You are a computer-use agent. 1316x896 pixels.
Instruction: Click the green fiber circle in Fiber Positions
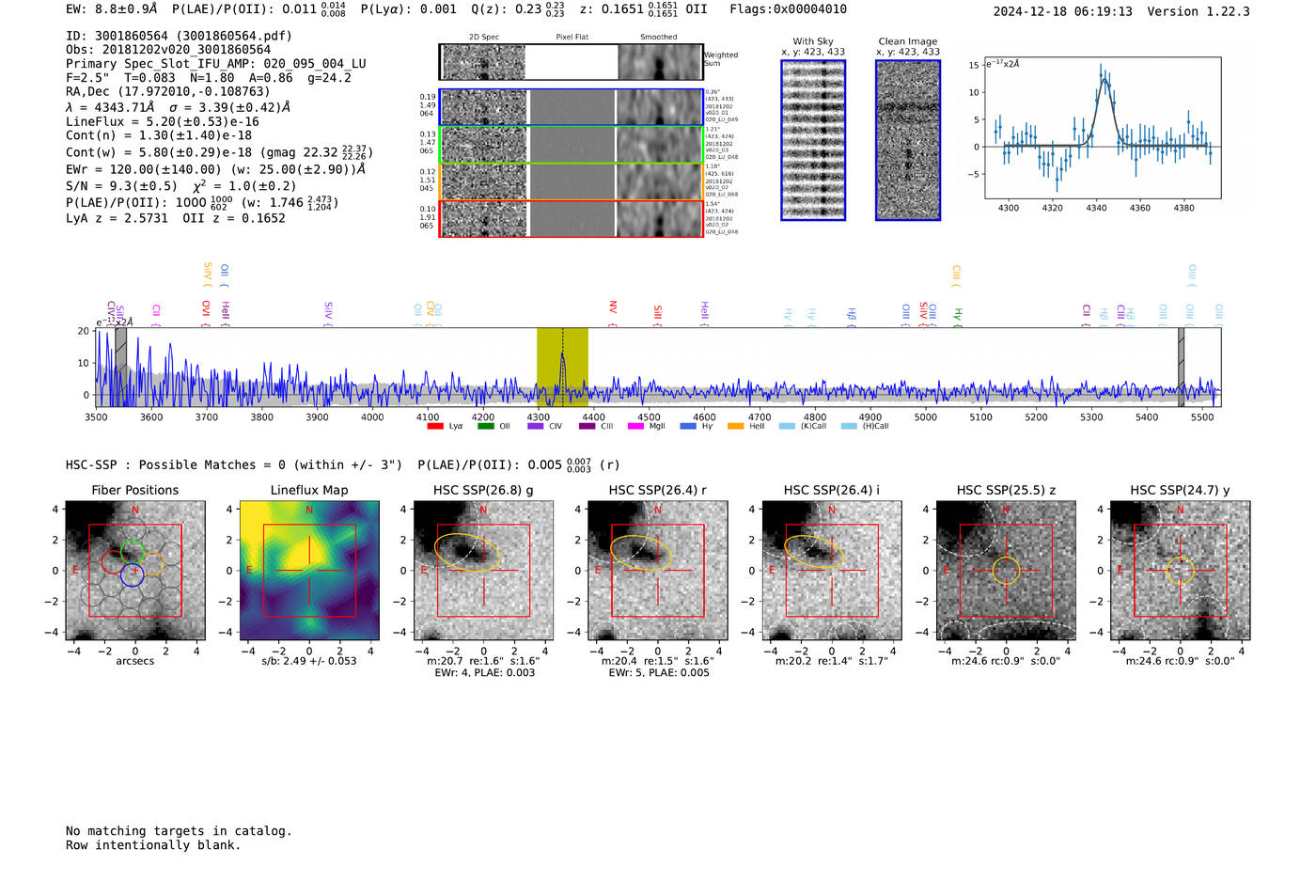coord(133,552)
